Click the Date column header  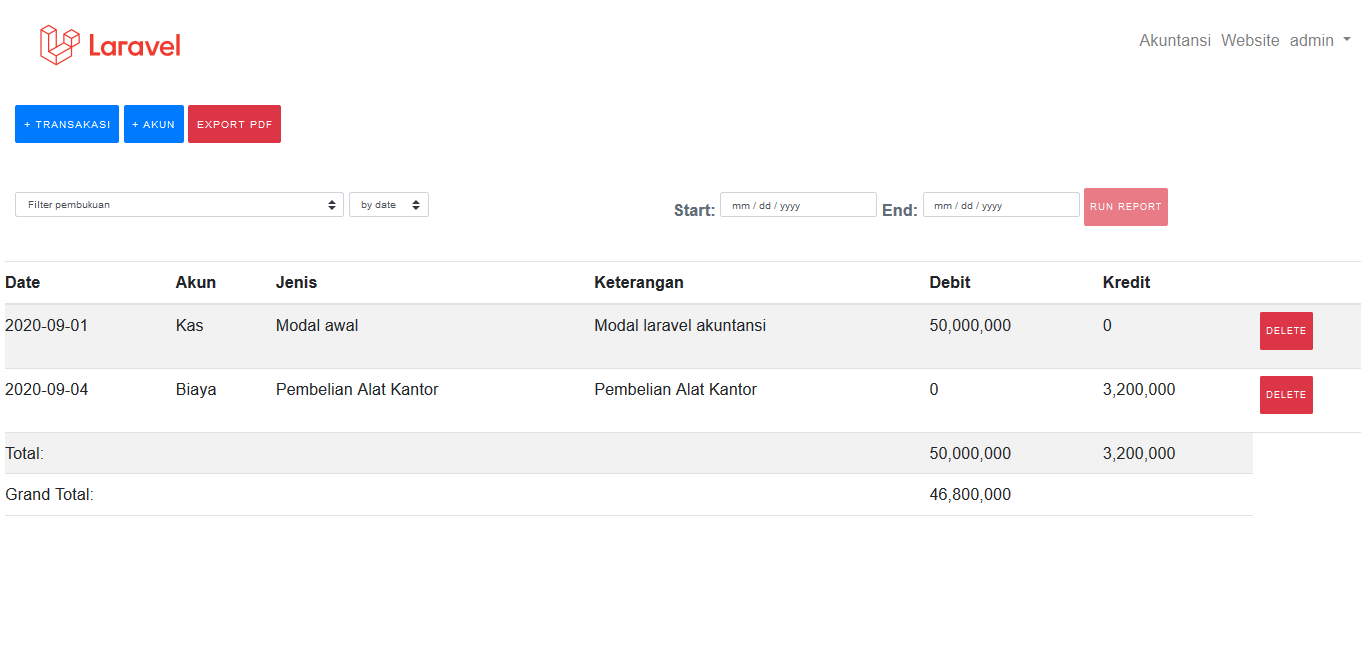pyautogui.click(x=23, y=283)
